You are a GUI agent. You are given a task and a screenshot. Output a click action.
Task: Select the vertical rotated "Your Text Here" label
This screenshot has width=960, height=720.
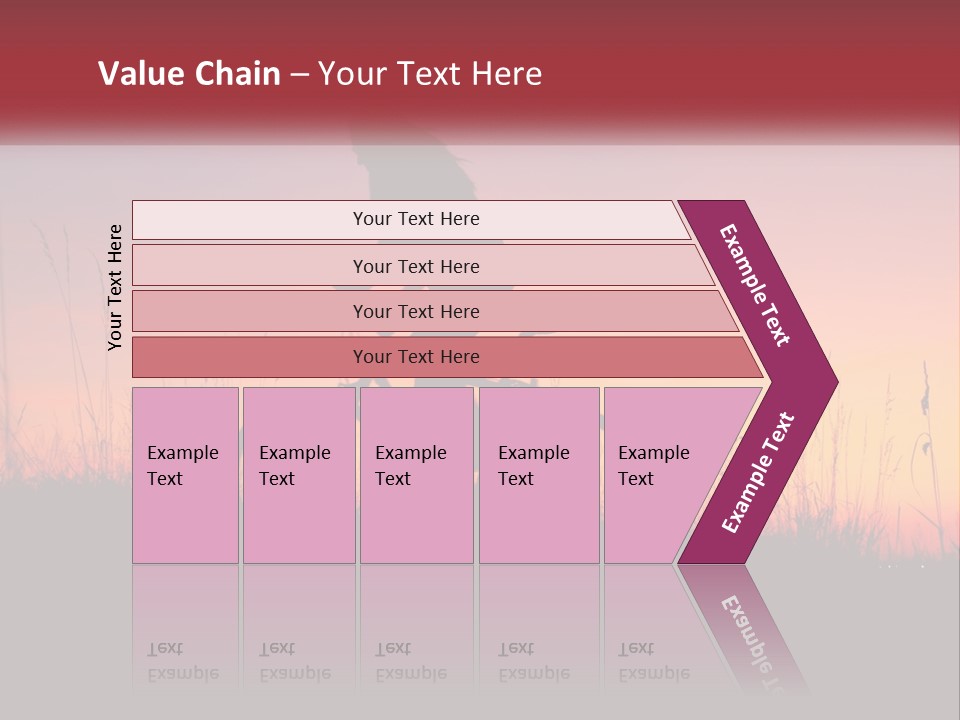coord(115,287)
